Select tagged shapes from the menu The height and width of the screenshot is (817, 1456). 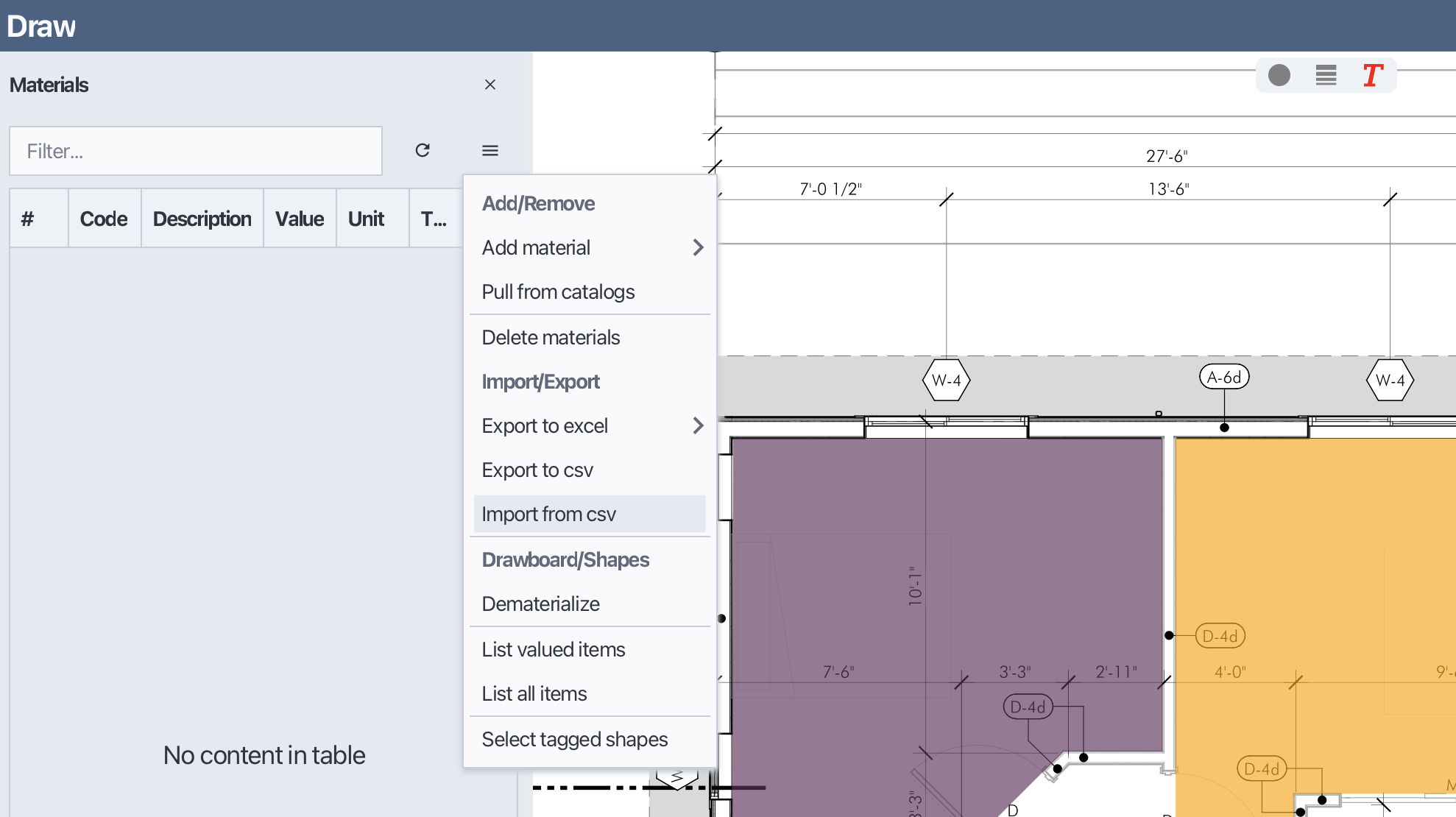(574, 739)
